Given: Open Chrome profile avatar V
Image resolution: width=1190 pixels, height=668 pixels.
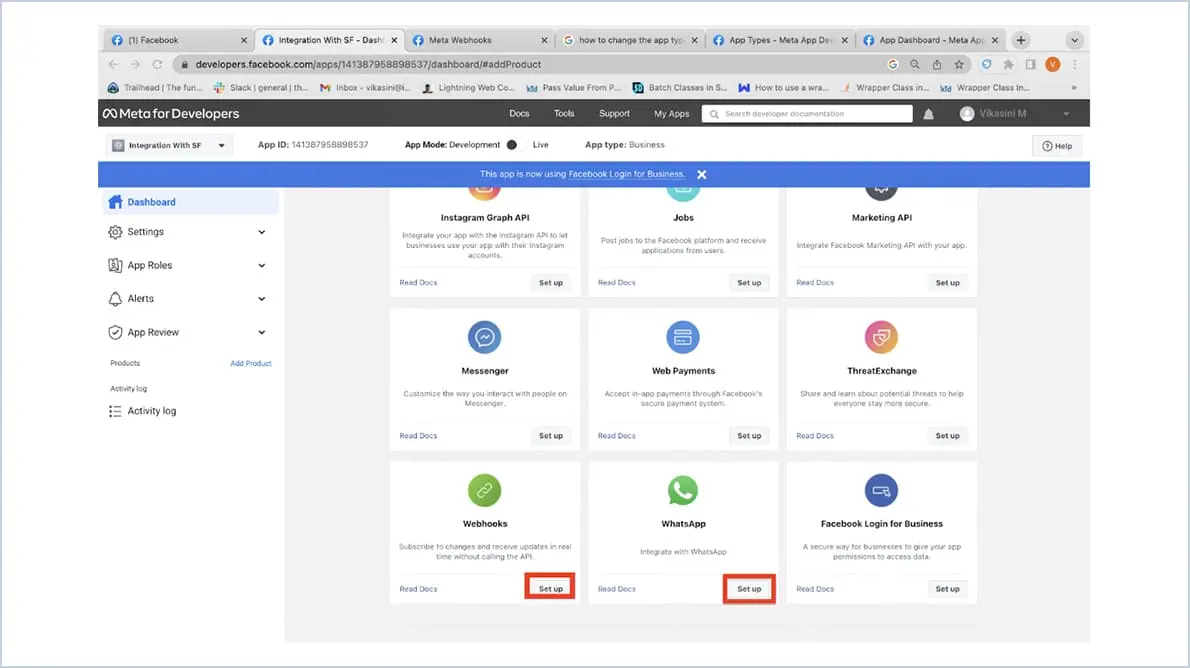Looking at the screenshot, I should tap(1053, 65).
